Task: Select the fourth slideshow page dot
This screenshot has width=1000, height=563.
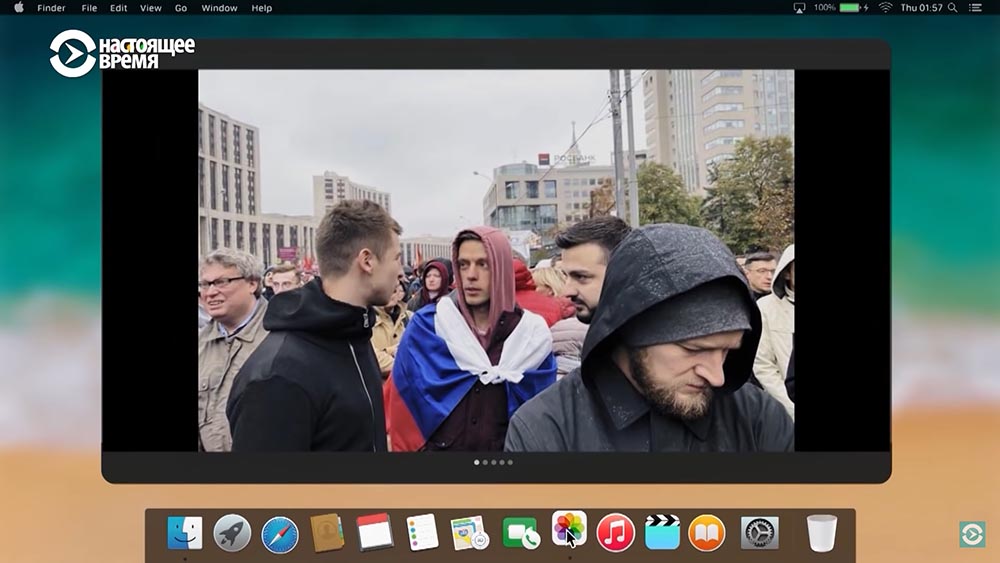Action: tap(502, 462)
